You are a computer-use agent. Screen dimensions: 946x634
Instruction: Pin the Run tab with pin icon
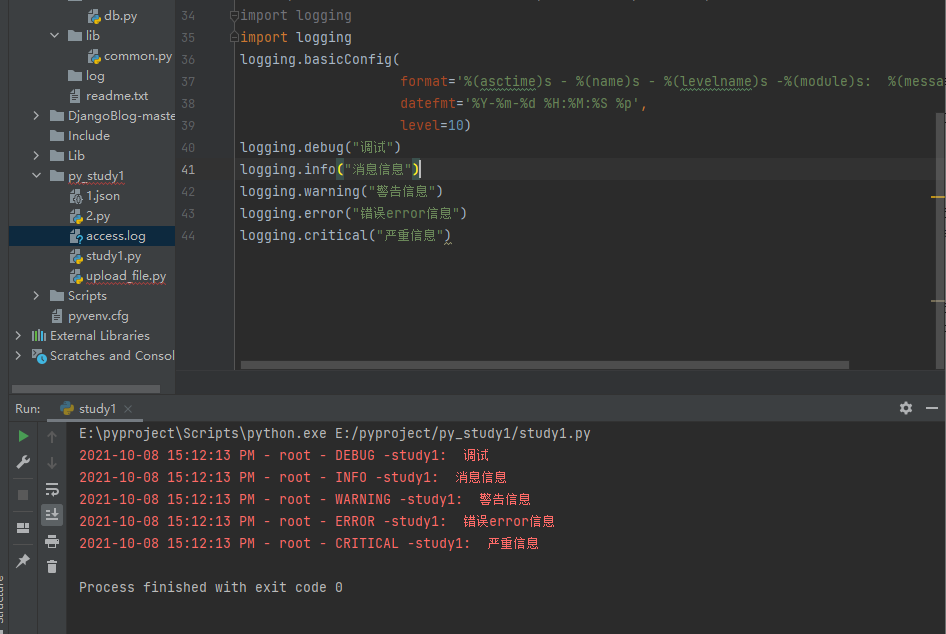(x=23, y=560)
